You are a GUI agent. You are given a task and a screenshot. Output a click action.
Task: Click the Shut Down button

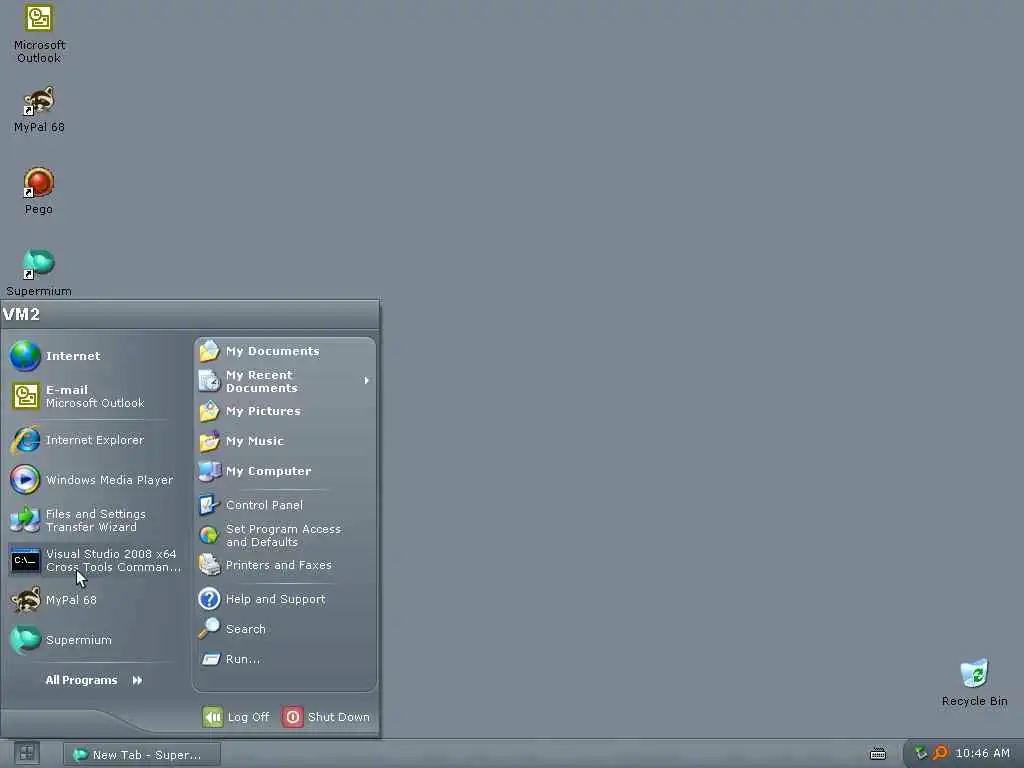pos(327,717)
